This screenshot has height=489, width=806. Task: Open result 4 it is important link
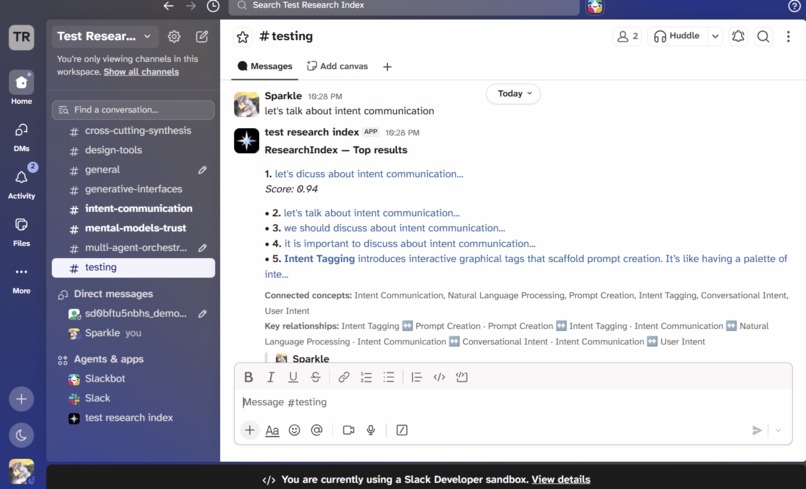410,244
